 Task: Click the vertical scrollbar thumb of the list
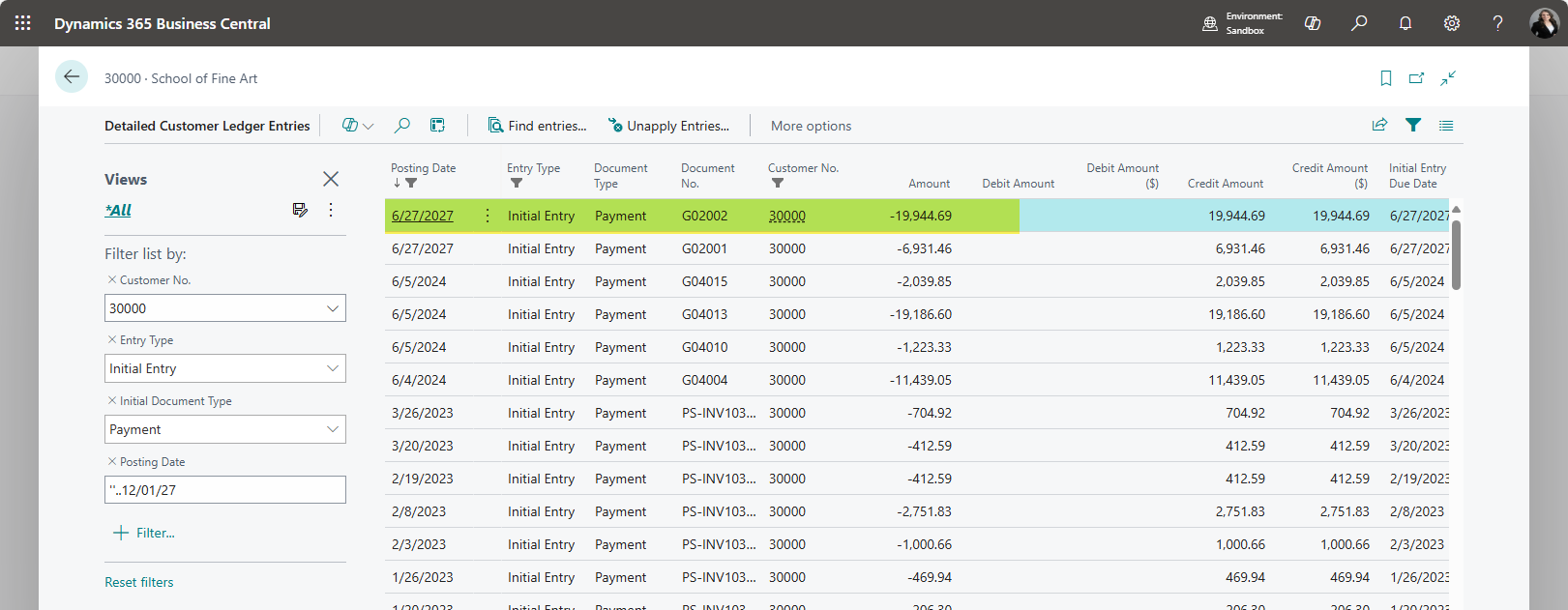click(1456, 254)
